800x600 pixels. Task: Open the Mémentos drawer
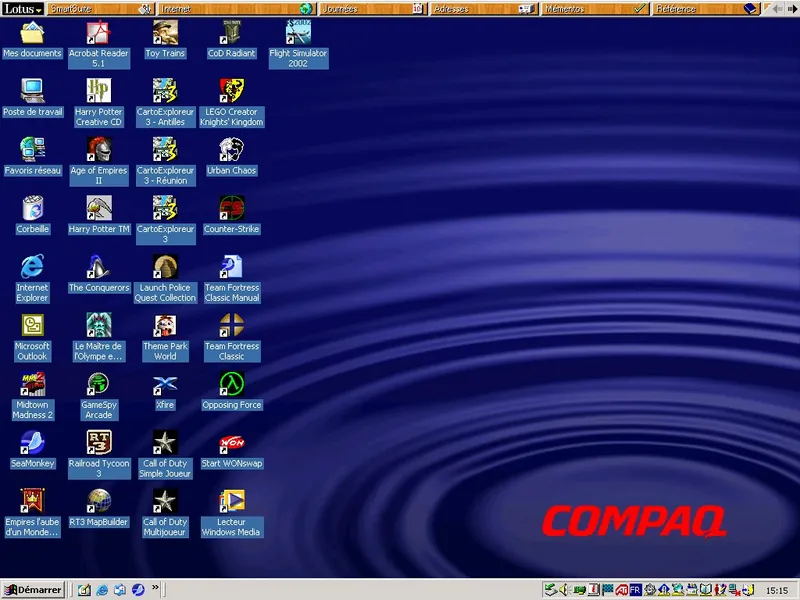595,9
